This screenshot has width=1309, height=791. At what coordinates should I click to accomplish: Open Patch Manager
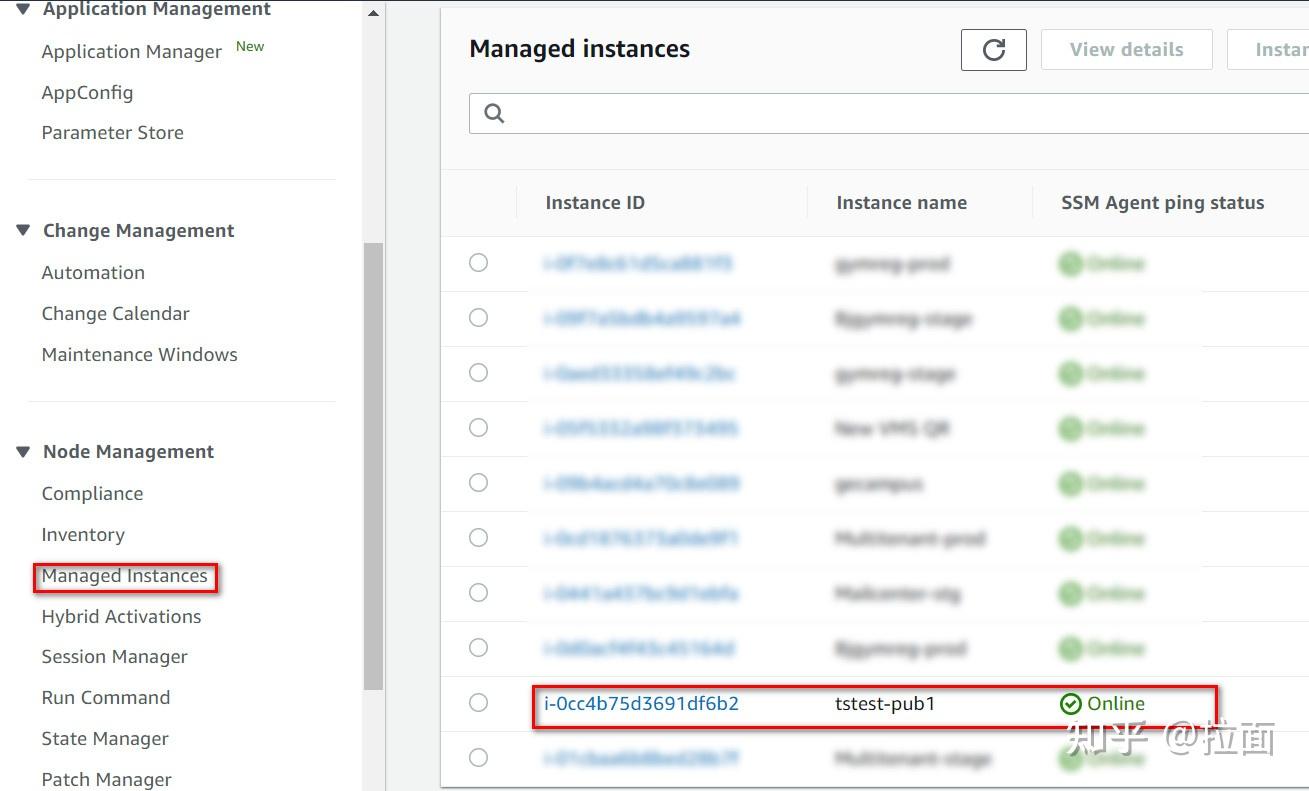pyautogui.click(x=106, y=778)
